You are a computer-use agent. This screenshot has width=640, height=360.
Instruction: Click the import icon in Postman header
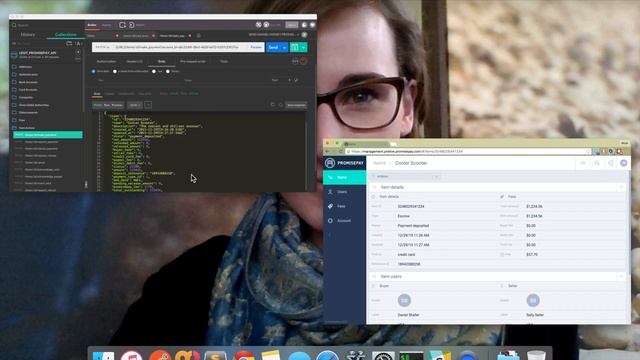point(131,25)
